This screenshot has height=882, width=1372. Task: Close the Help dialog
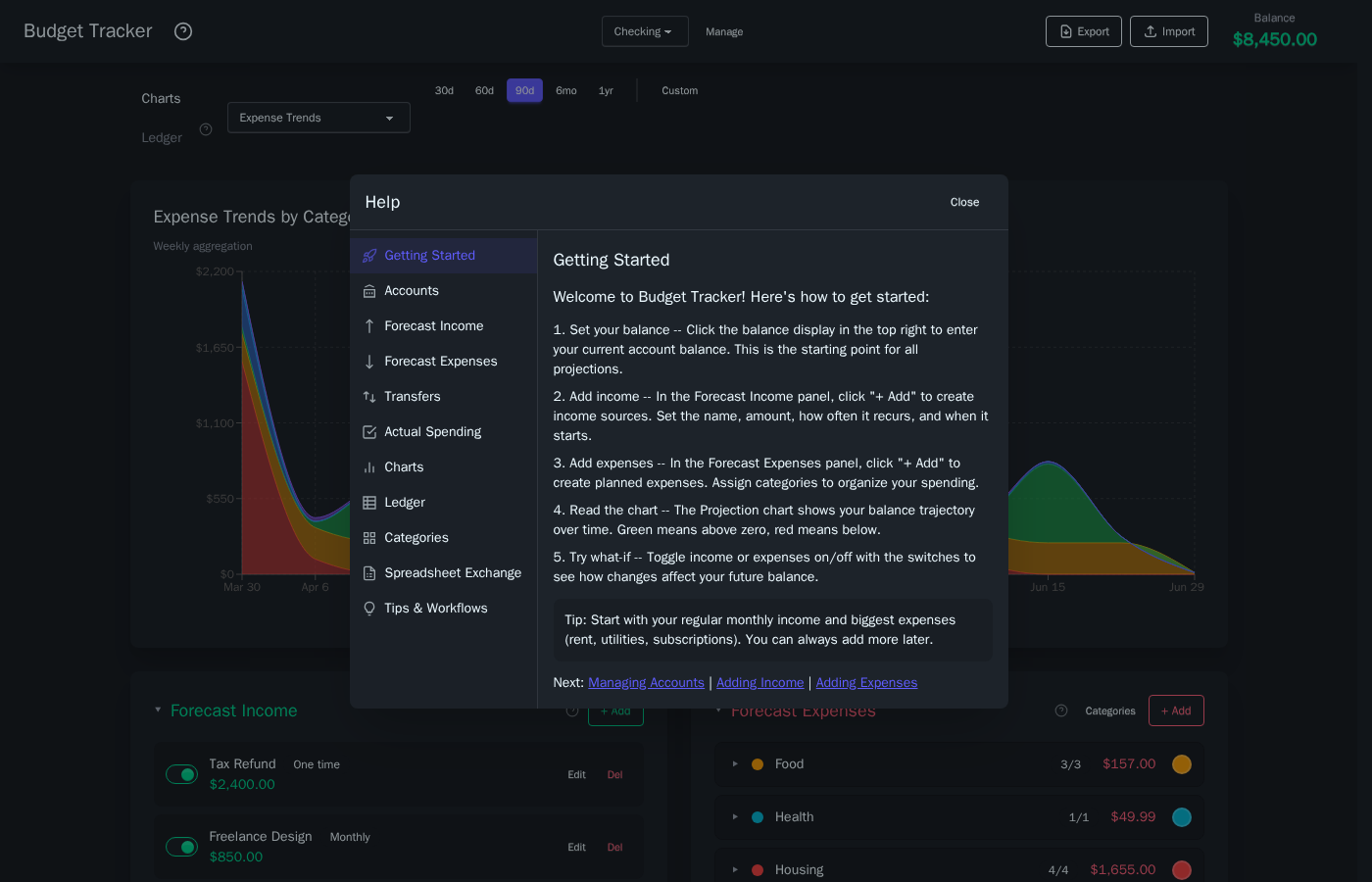pyautogui.click(x=964, y=203)
